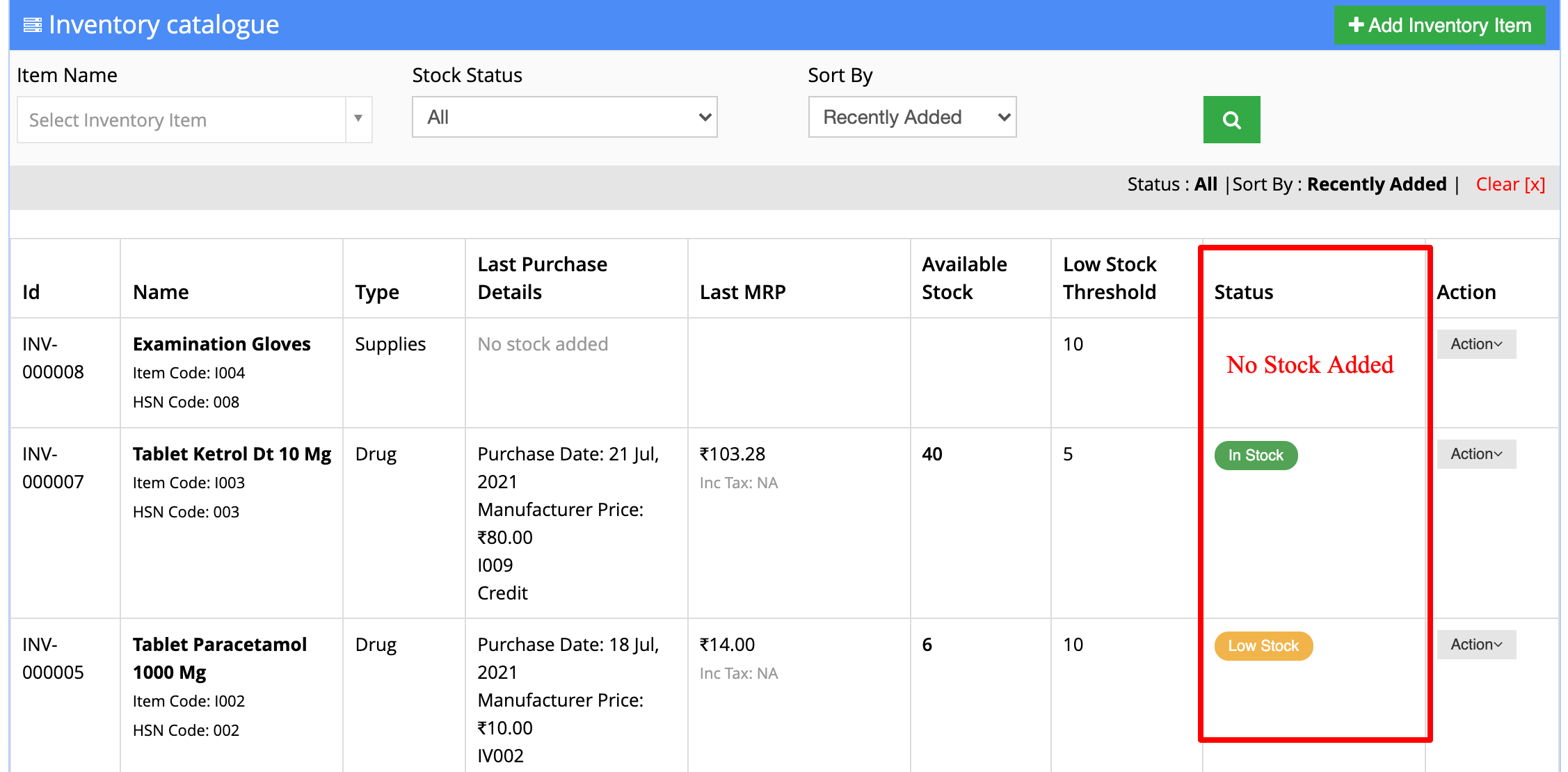This screenshot has width=1568, height=772.
Task: Click Manufacturer Price ₹80.00 value
Action: point(505,538)
